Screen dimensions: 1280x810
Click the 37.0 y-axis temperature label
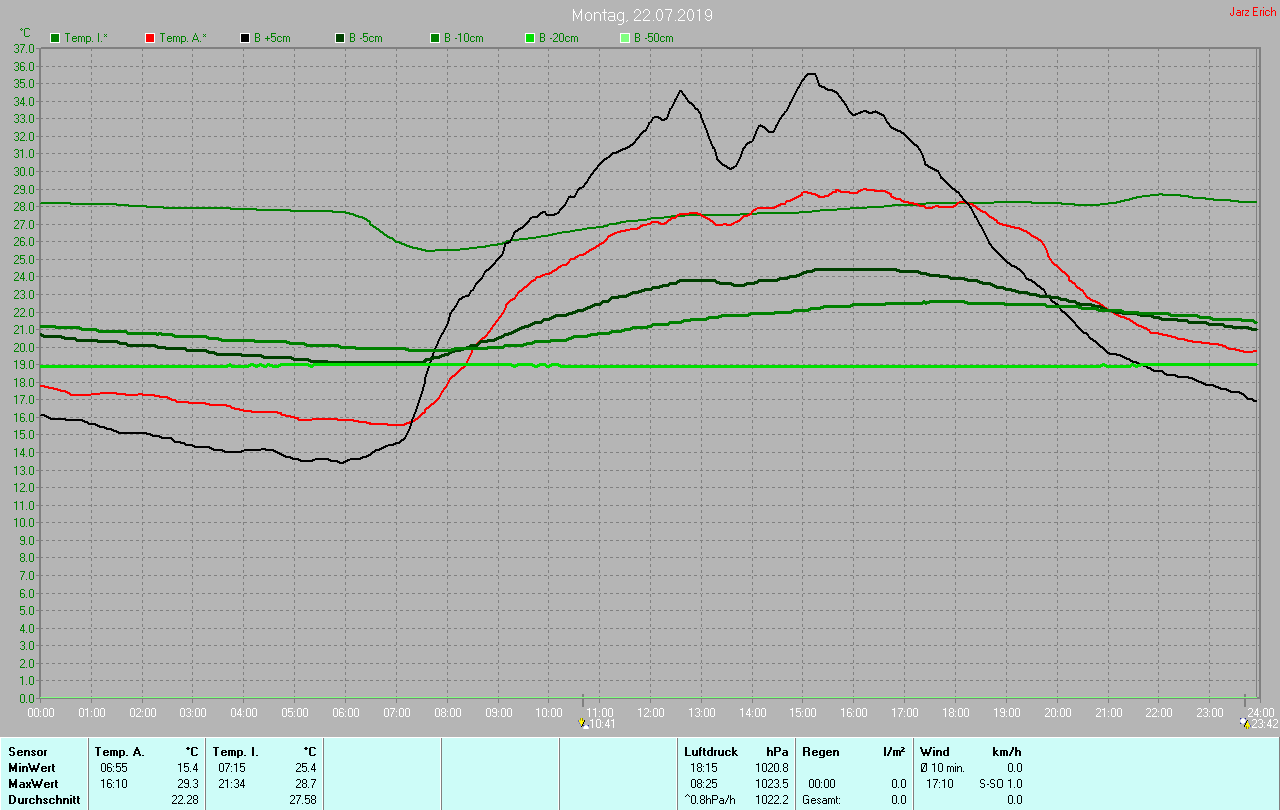[23, 48]
